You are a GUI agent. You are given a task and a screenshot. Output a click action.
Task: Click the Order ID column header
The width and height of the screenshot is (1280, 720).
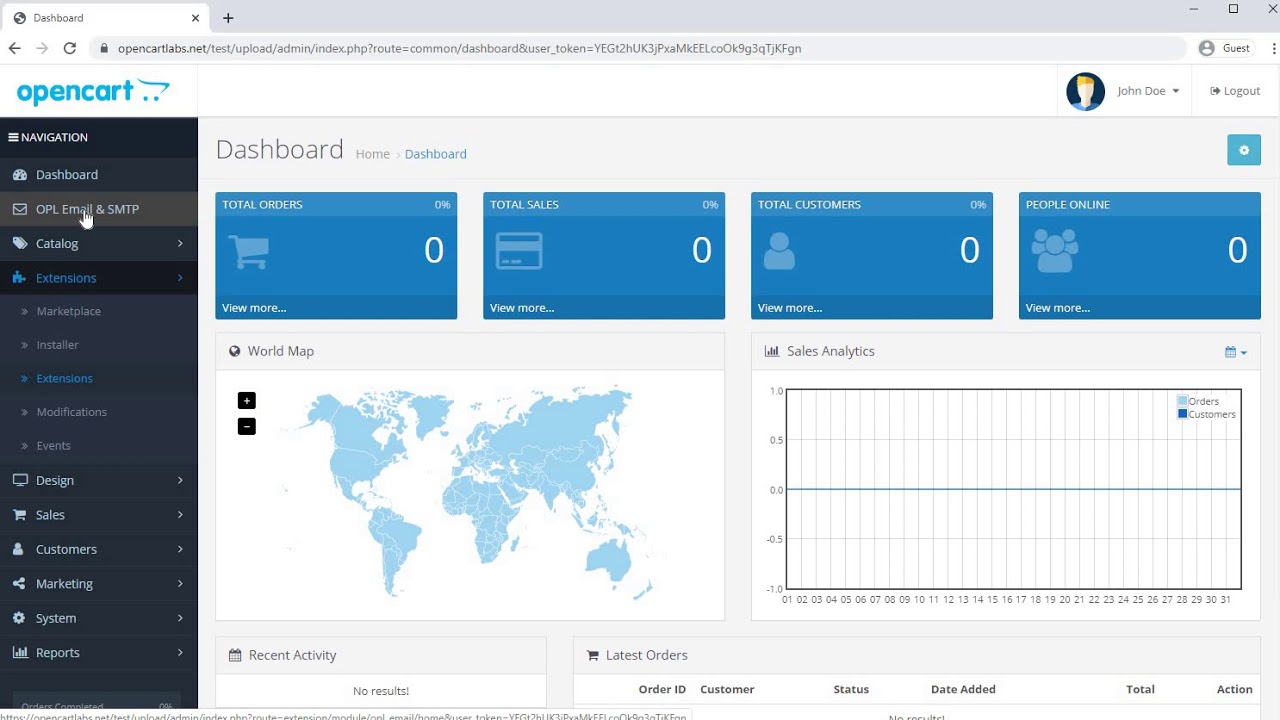coord(662,689)
